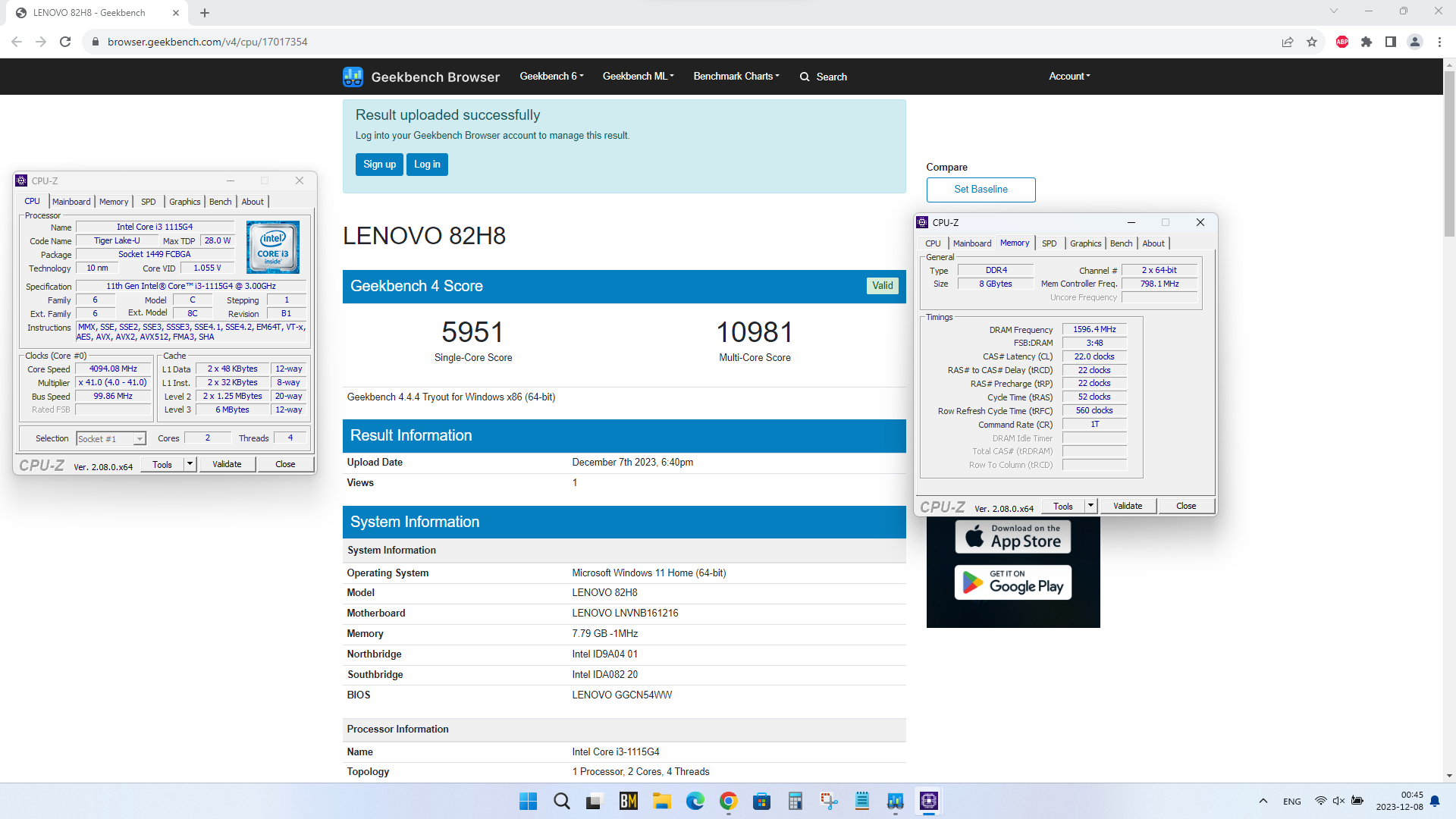Open SPD tab in left CPU-Z

coord(149,202)
